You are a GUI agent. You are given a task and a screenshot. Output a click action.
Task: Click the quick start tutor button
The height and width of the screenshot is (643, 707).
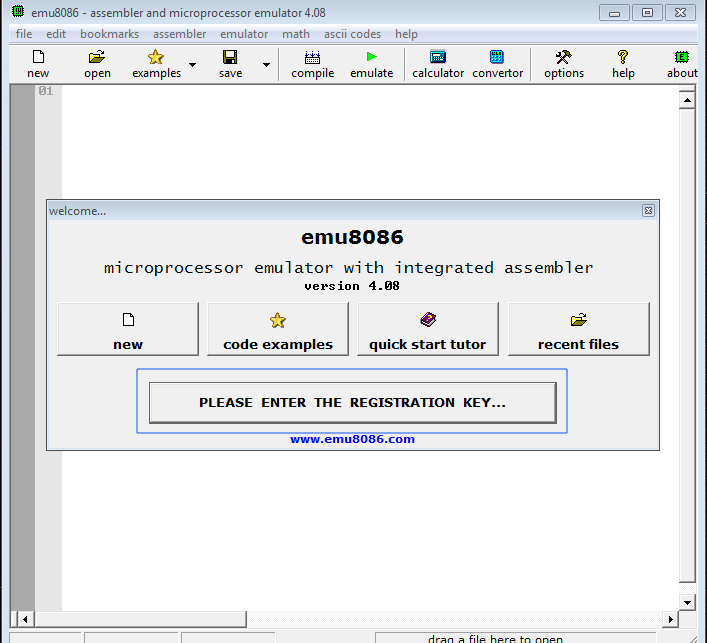coord(427,329)
